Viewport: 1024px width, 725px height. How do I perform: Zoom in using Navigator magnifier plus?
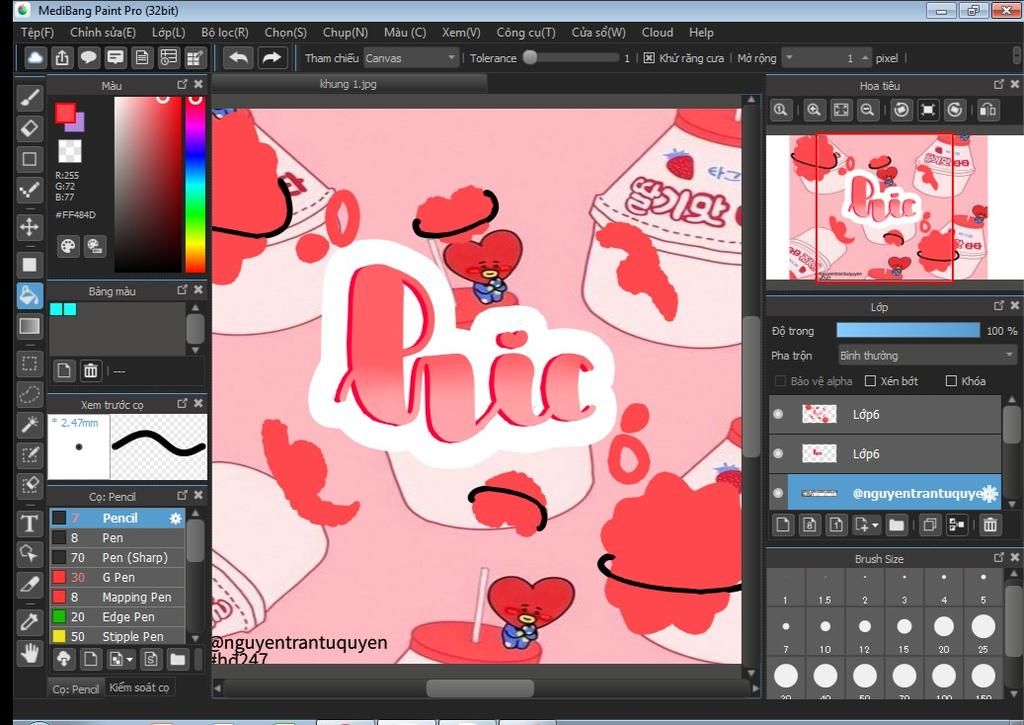tap(814, 110)
